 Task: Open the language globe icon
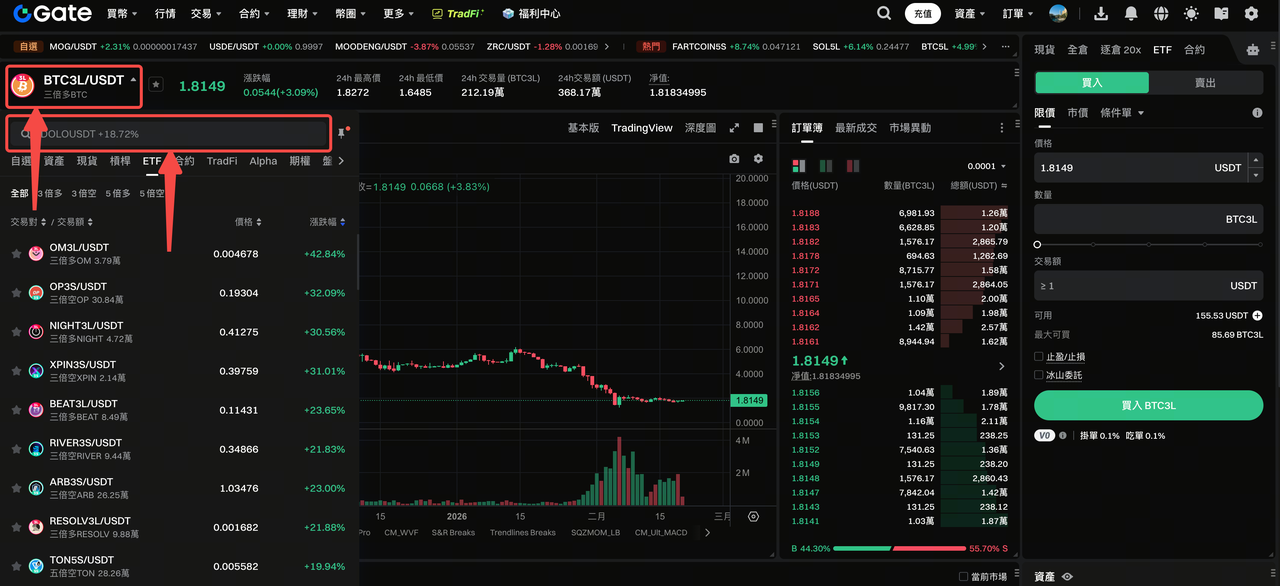(1161, 14)
